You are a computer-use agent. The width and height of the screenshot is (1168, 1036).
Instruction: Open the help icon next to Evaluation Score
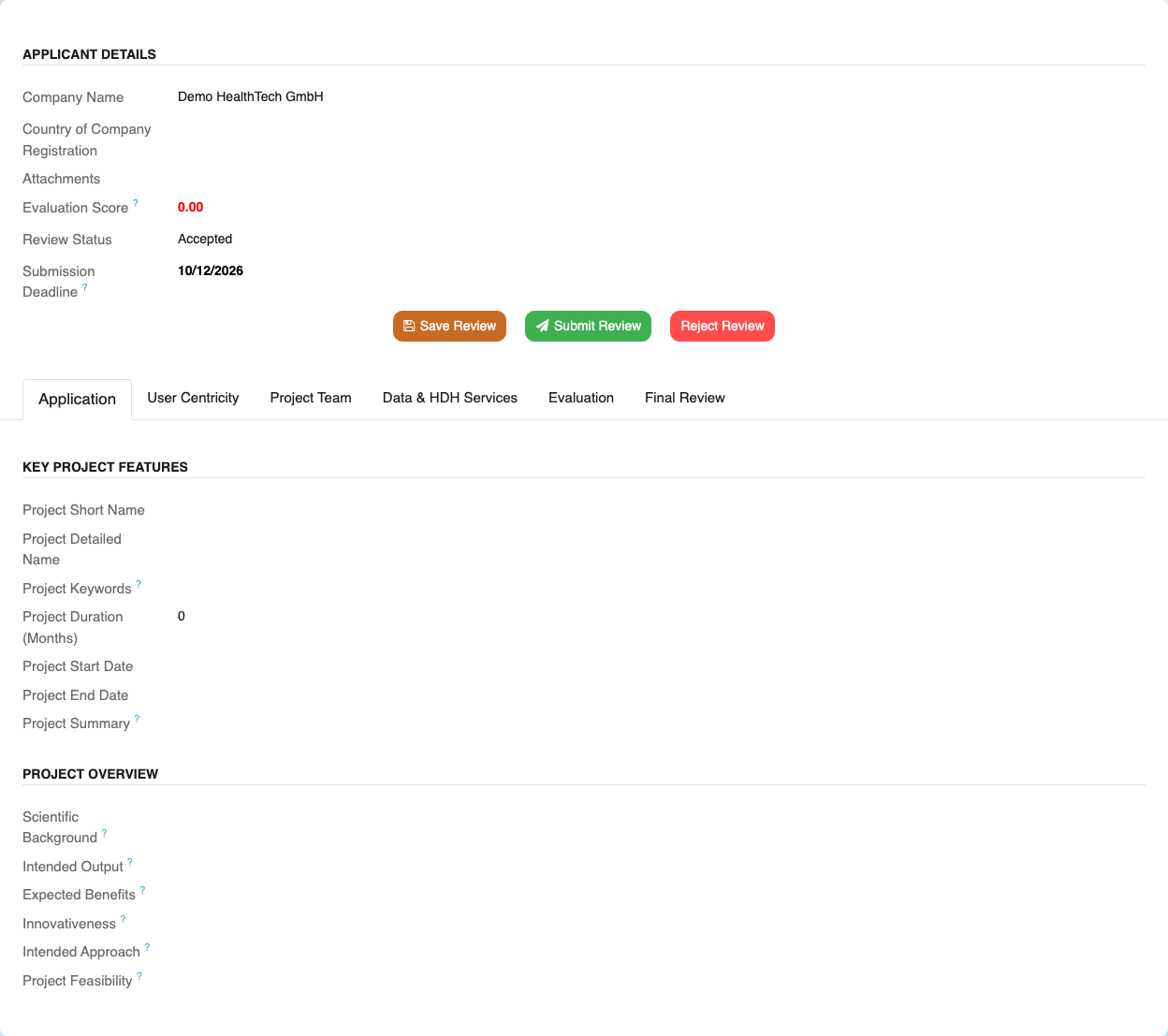pos(136,203)
